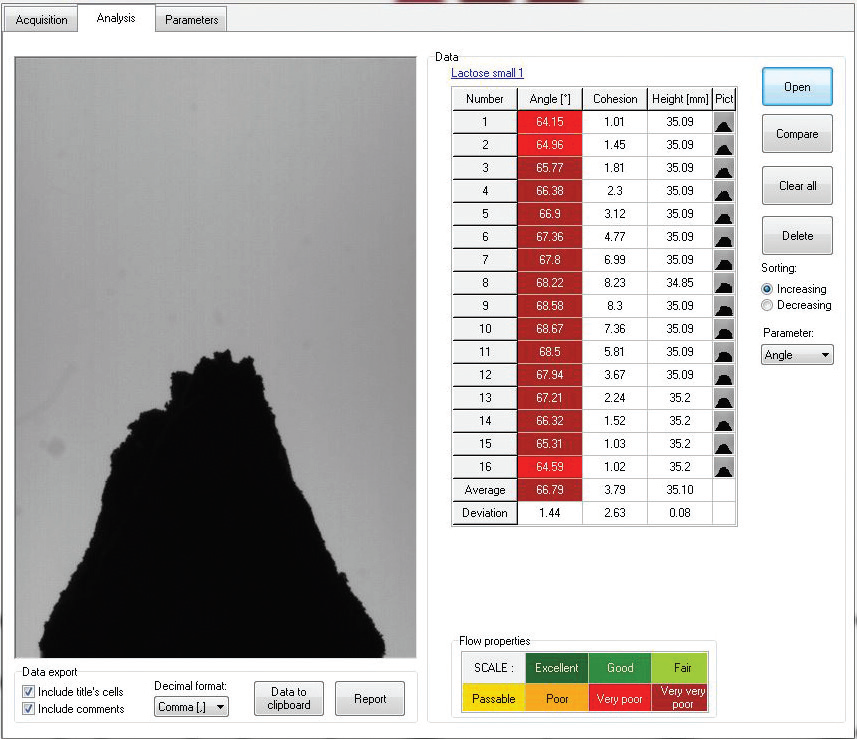
Task: Open picture thumbnail for measurement row 7
Action: click(724, 260)
